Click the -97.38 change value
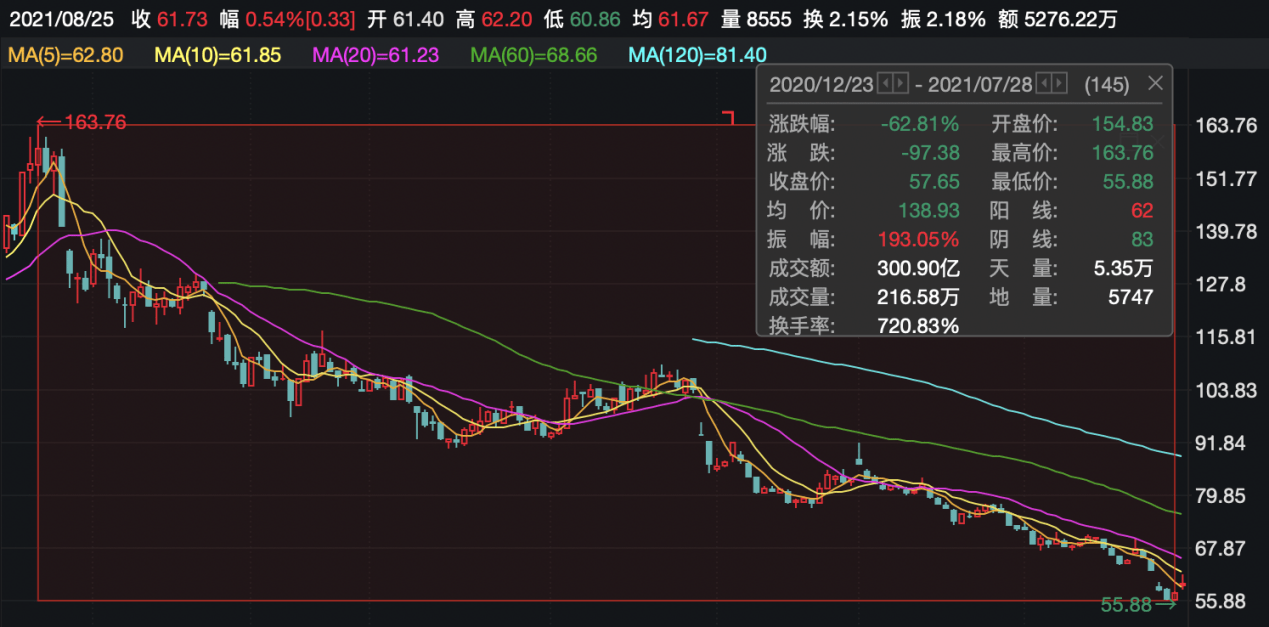The height and width of the screenshot is (627, 1269). point(930,153)
